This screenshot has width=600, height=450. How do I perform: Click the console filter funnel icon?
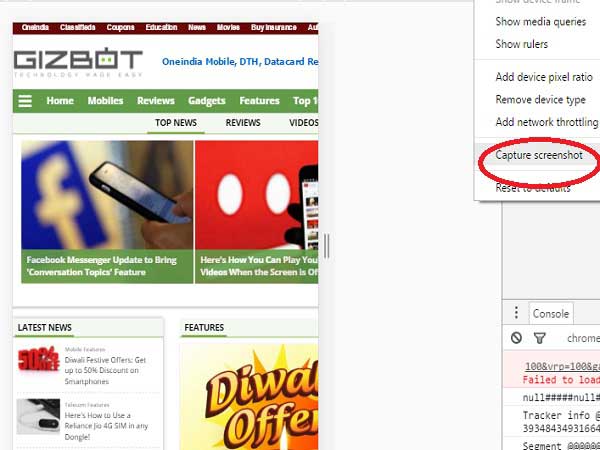pyautogui.click(x=540, y=338)
